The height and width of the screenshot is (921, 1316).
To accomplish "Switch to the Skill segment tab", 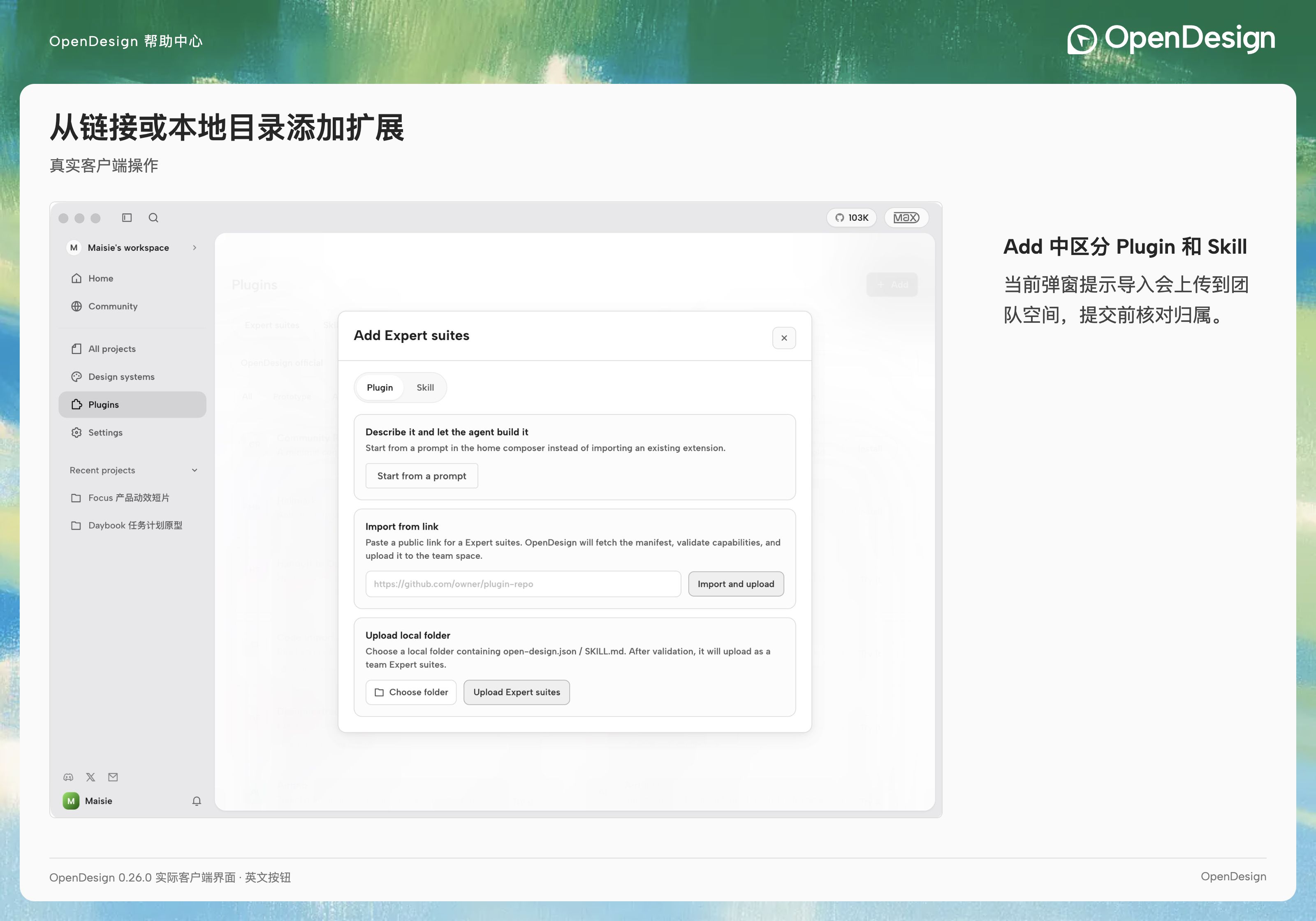I will (x=425, y=388).
